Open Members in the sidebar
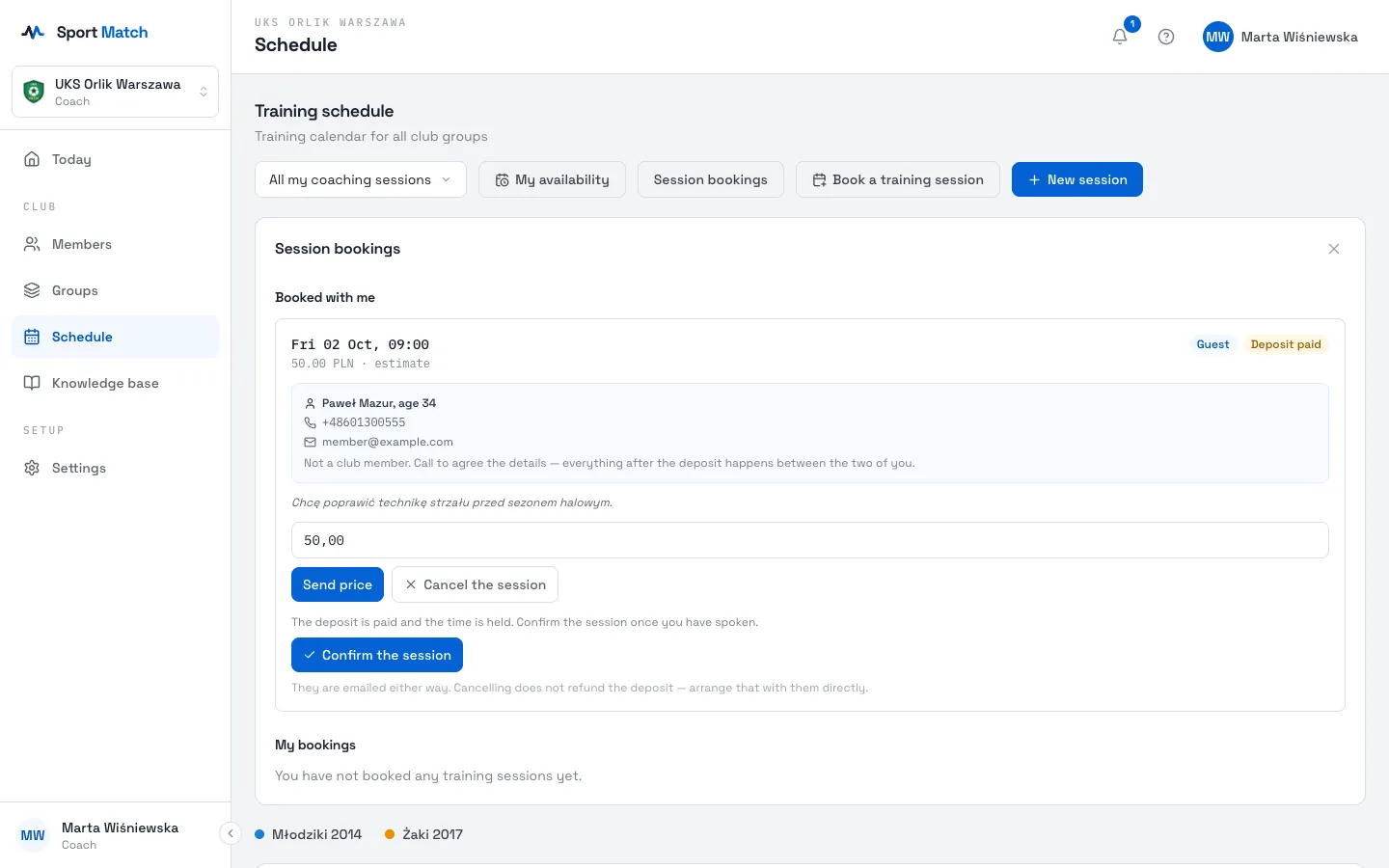Image resolution: width=1389 pixels, height=868 pixels. pos(115,244)
